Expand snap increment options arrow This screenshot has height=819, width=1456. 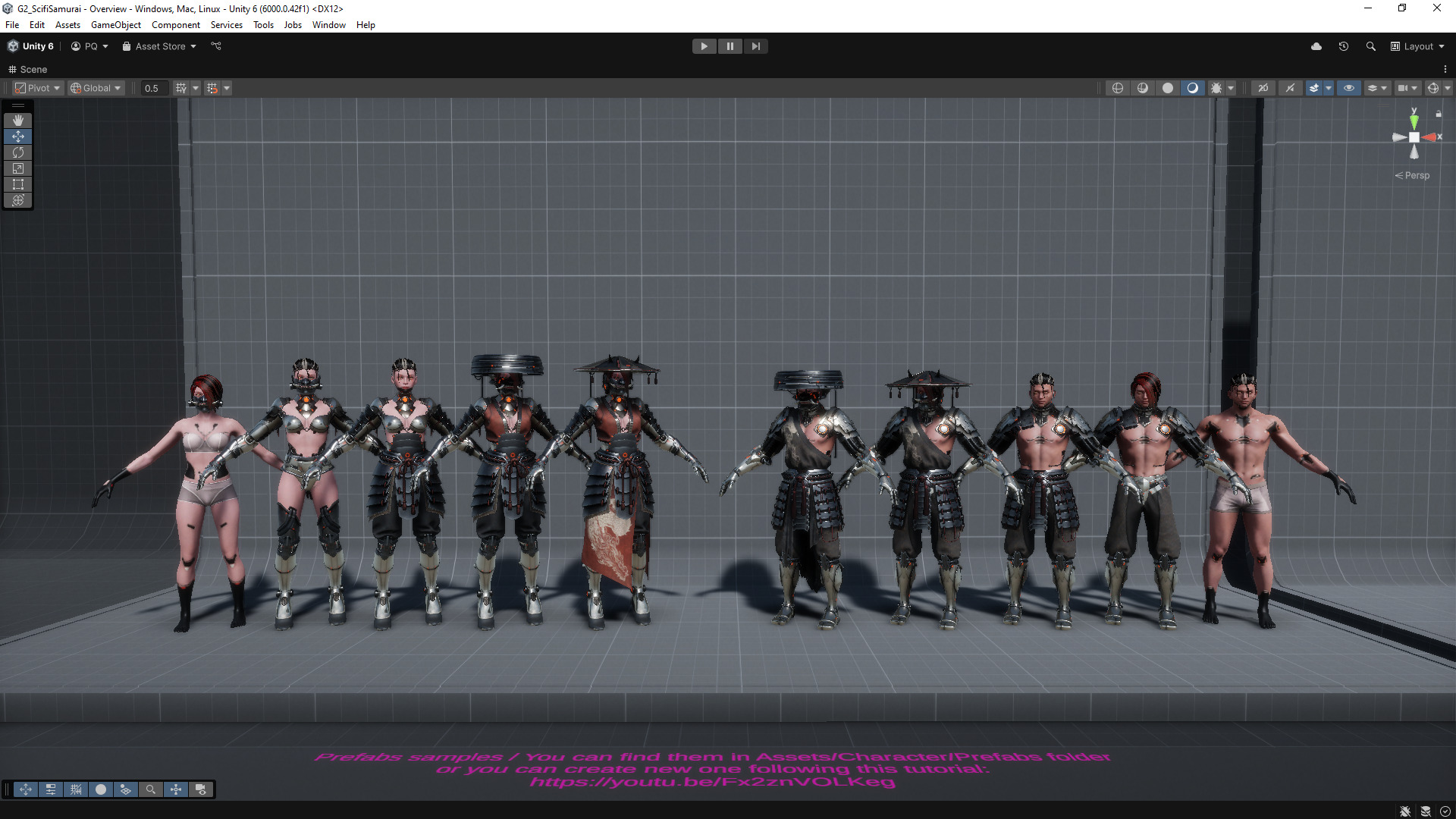[x=227, y=88]
